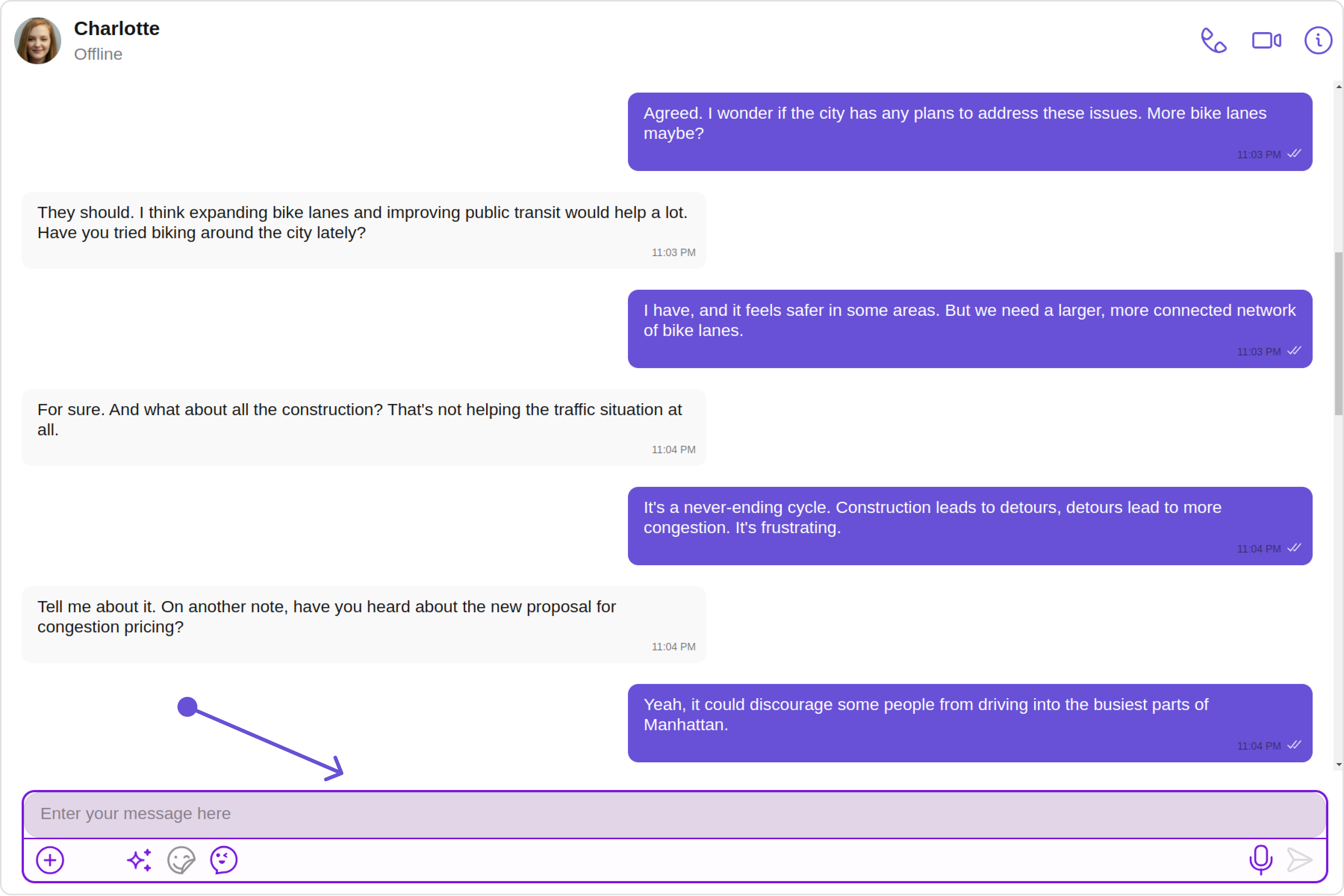Record a voice message with microphone

(x=1261, y=859)
